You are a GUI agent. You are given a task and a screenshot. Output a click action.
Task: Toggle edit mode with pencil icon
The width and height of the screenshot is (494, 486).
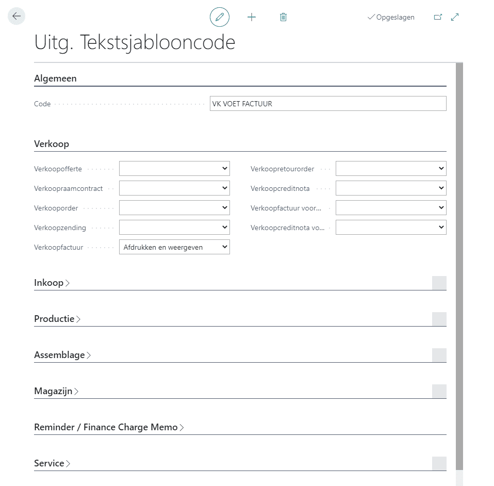219,17
